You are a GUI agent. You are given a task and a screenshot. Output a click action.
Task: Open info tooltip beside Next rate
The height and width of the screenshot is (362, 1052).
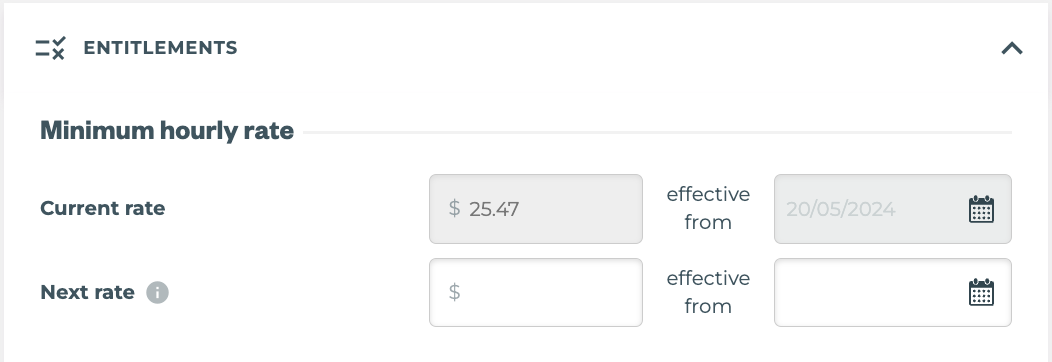click(x=158, y=293)
